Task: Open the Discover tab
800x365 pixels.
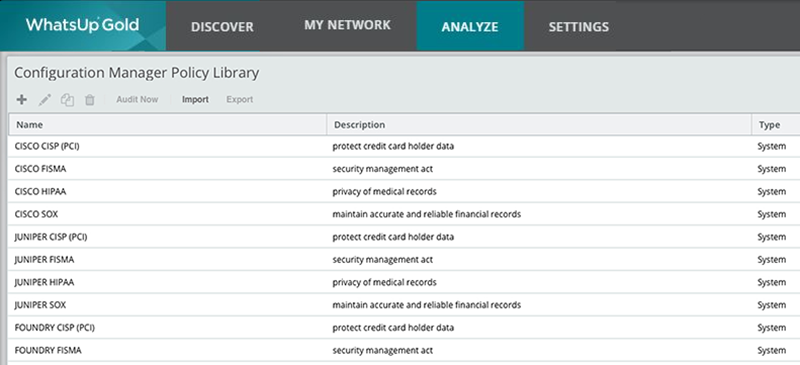Action: pyautogui.click(x=222, y=27)
